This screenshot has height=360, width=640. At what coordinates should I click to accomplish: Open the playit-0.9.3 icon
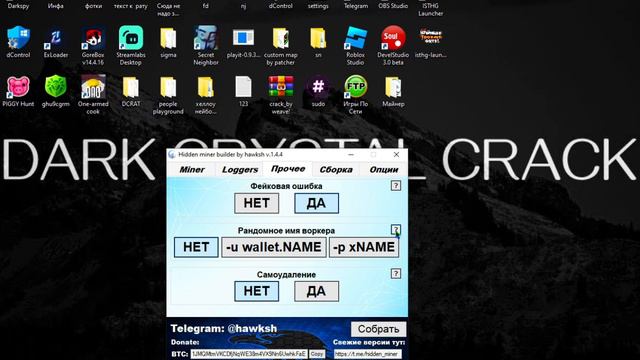[x=243, y=38]
